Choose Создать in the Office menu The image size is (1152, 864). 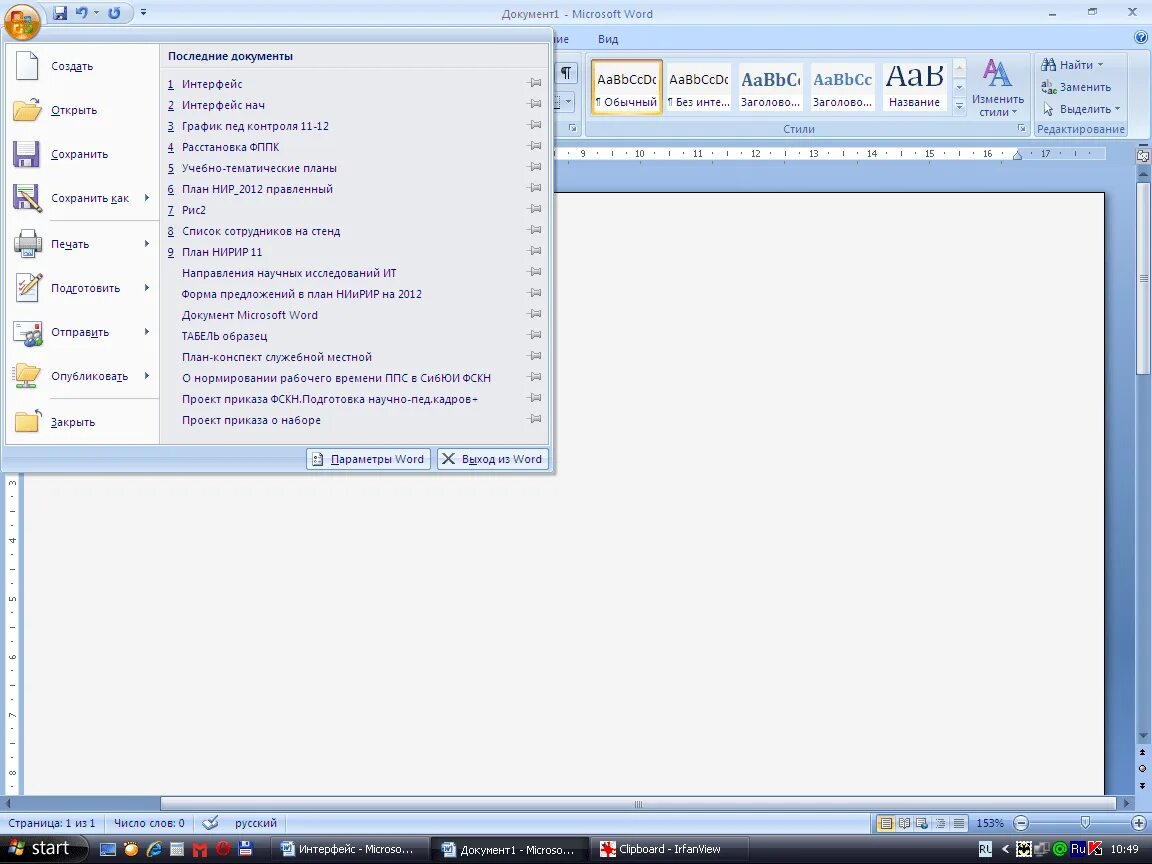click(81, 66)
